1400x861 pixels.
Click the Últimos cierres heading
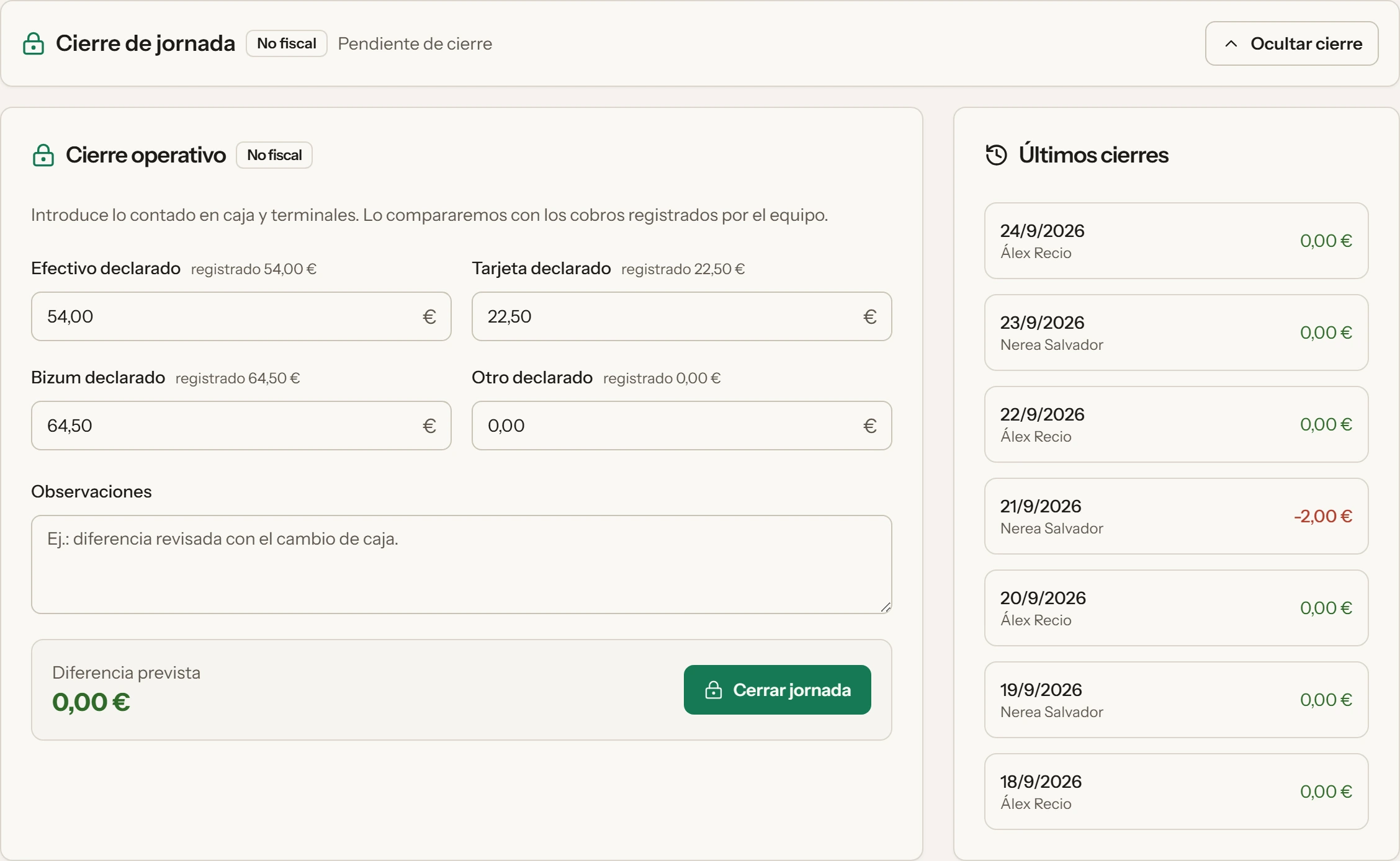pyautogui.click(x=1093, y=155)
